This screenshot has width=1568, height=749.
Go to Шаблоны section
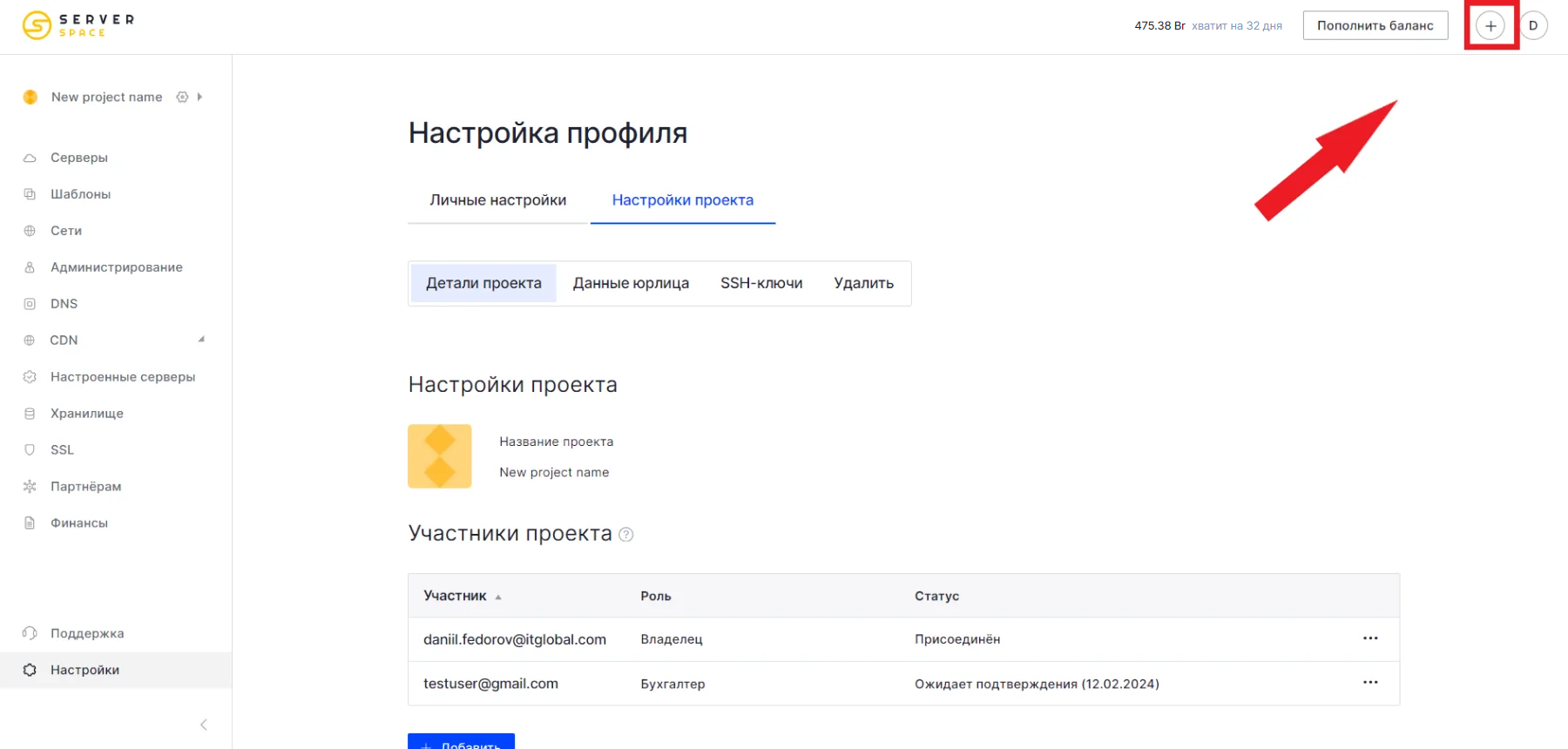pos(80,194)
